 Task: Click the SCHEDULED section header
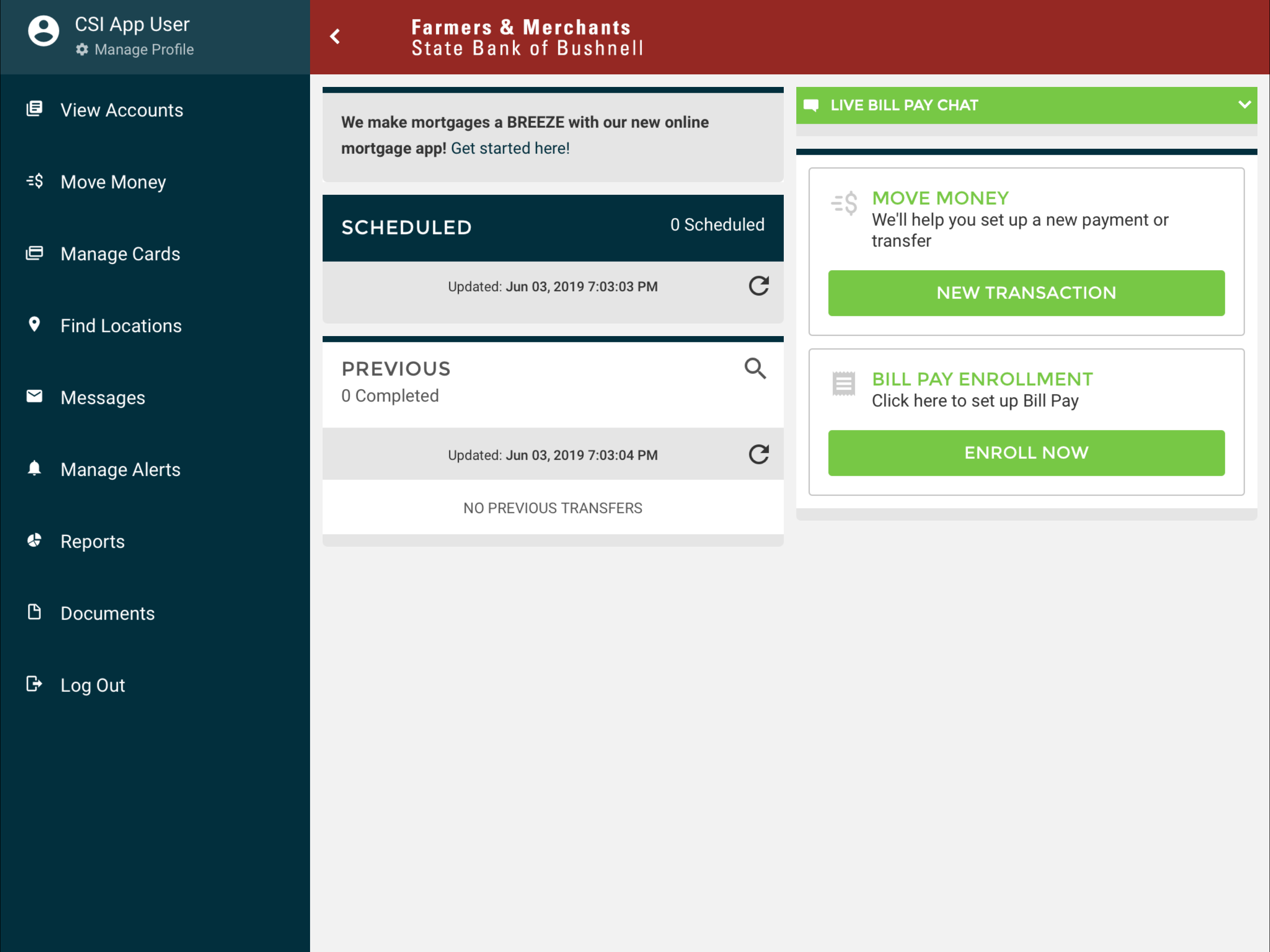pyautogui.click(x=406, y=227)
